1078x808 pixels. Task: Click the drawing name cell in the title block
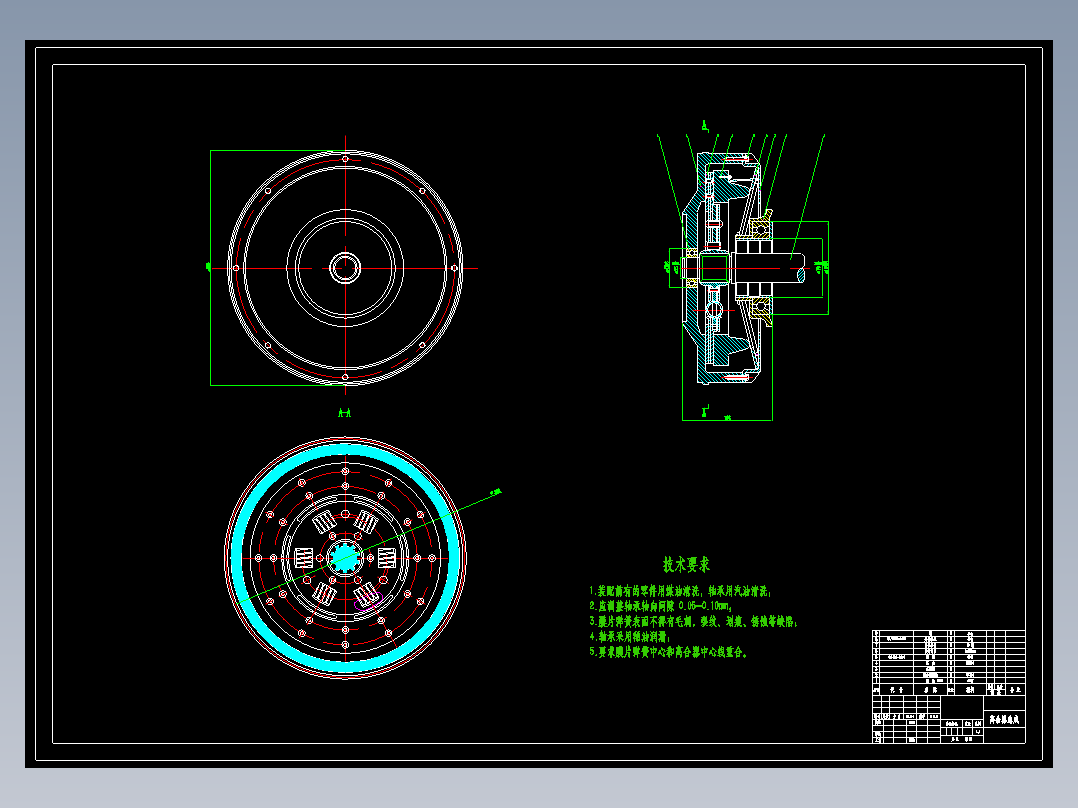pos(1004,720)
